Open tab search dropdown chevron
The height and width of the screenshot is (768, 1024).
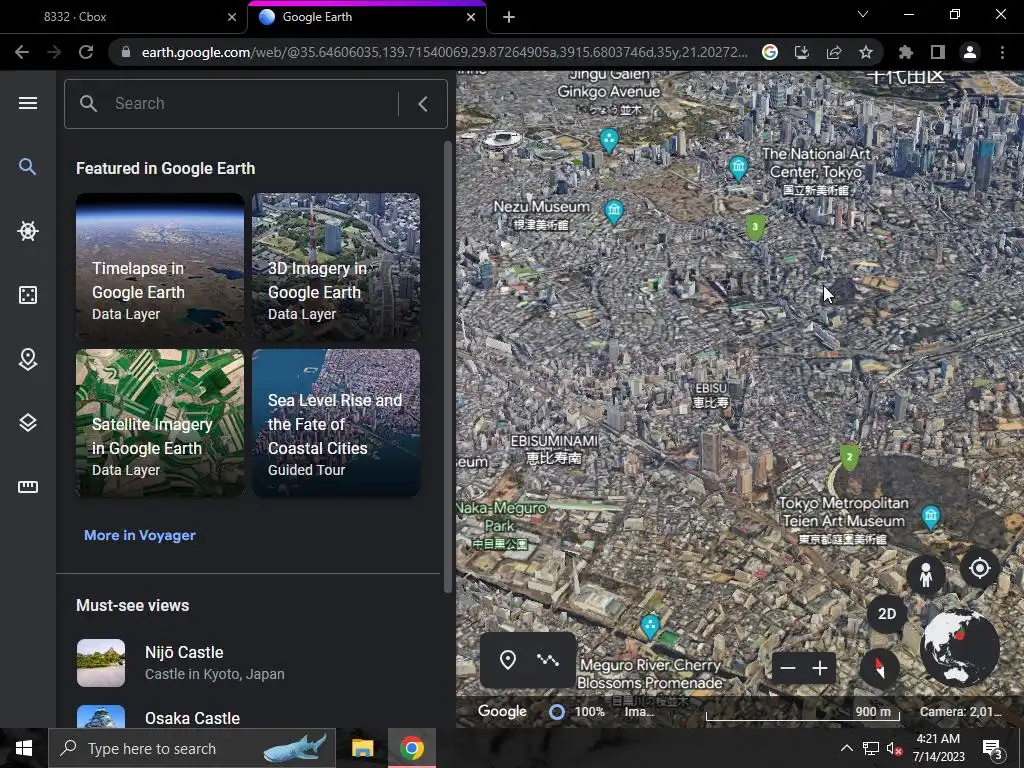[863, 14]
